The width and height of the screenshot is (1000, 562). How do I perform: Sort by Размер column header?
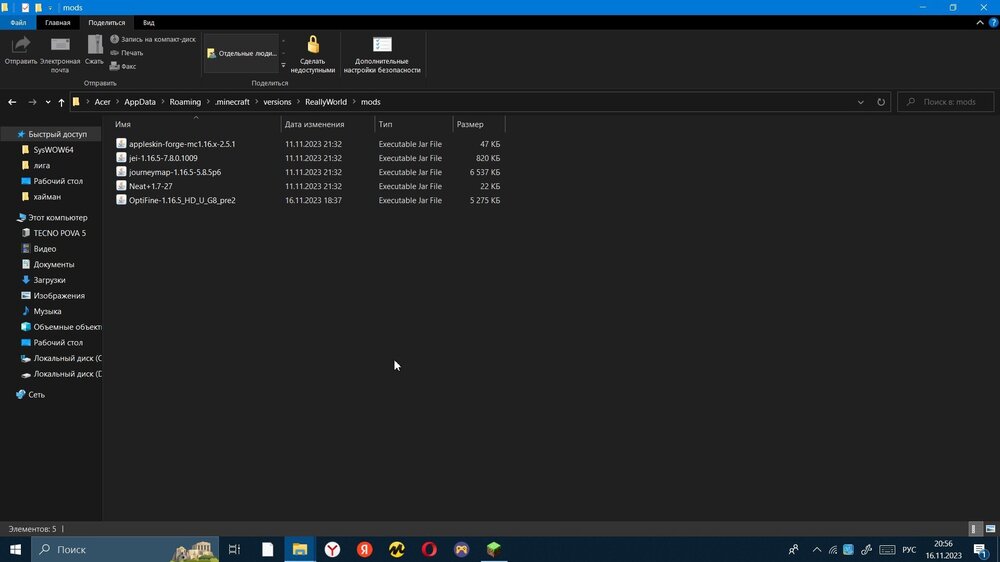(478, 124)
